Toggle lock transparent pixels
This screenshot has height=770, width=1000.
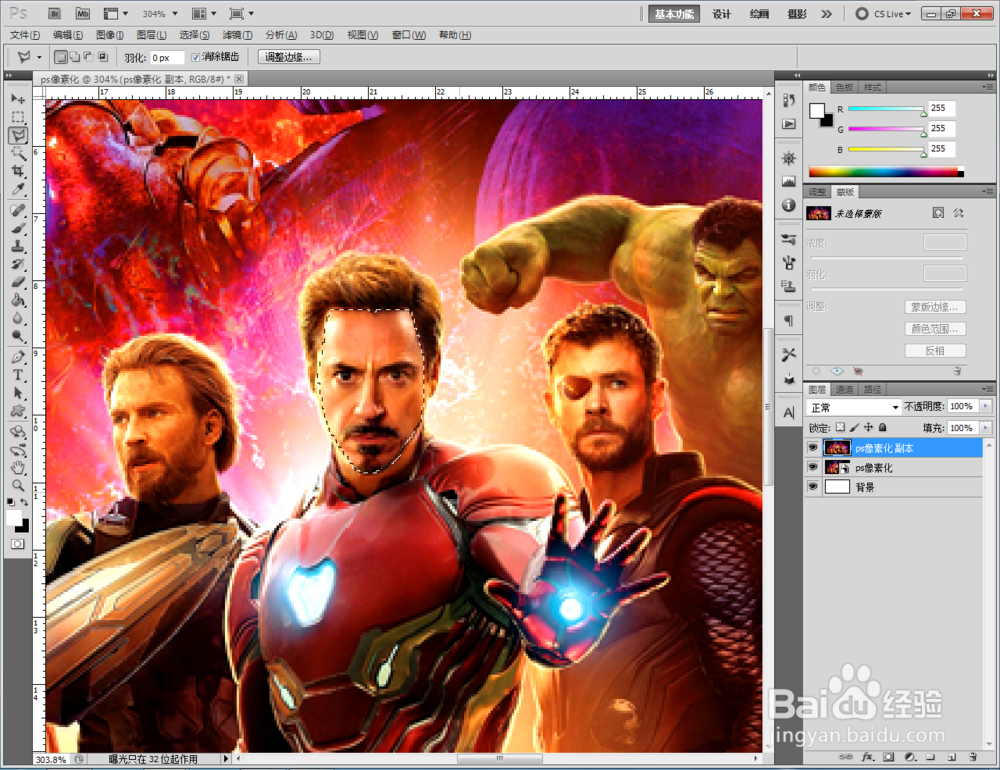(841, 427)
